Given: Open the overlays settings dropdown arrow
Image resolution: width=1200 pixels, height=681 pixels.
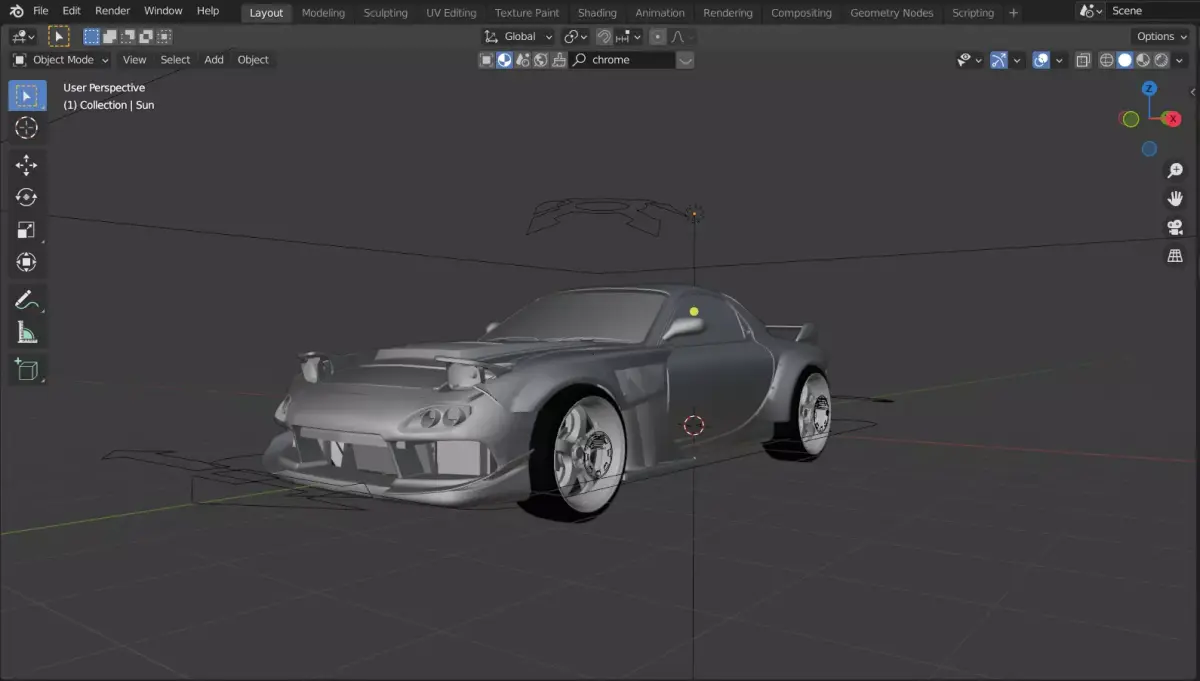Looking at the screenshot, I should [1059, 60].
